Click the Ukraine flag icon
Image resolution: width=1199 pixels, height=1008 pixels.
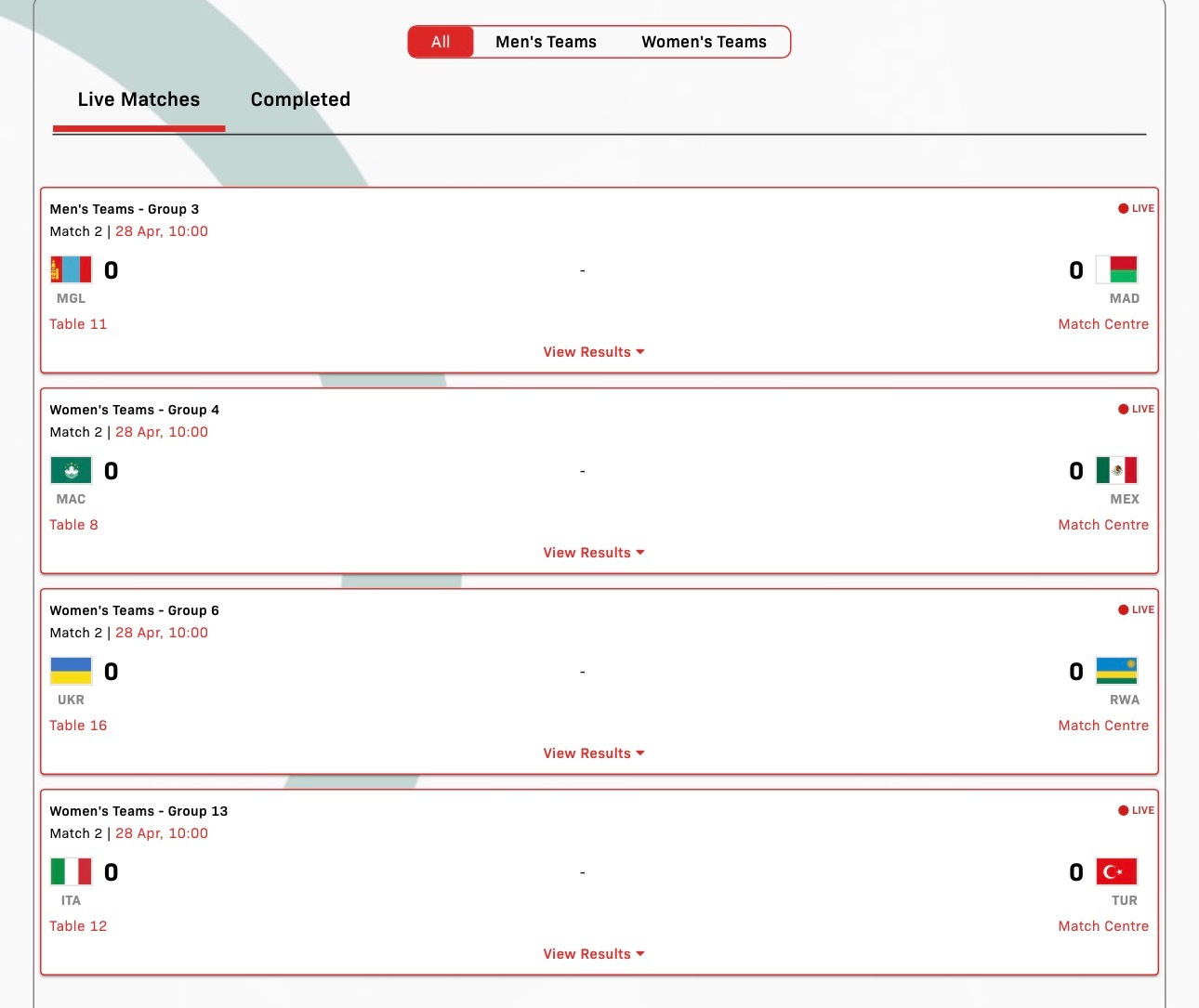[x=72, y=671]
